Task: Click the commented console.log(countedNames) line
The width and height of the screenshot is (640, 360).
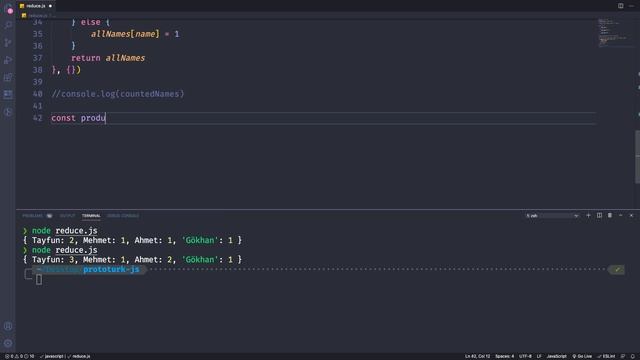Action: (x=118, y=94)
